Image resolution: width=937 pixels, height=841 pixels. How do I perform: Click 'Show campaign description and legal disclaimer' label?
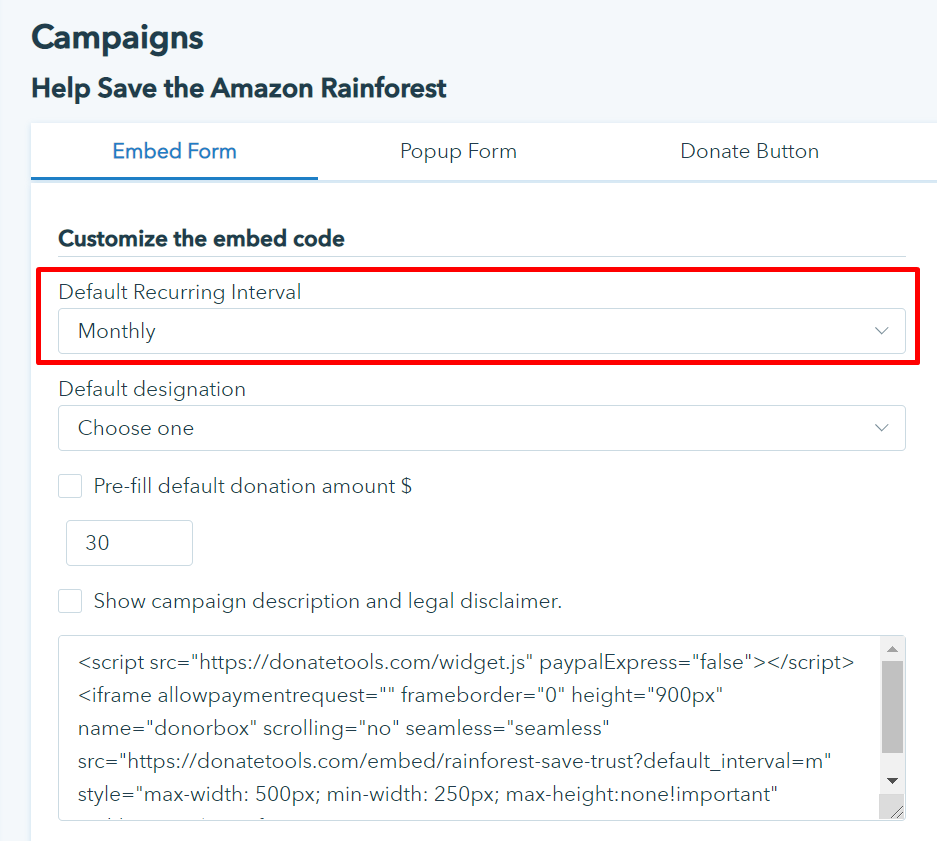328,601
